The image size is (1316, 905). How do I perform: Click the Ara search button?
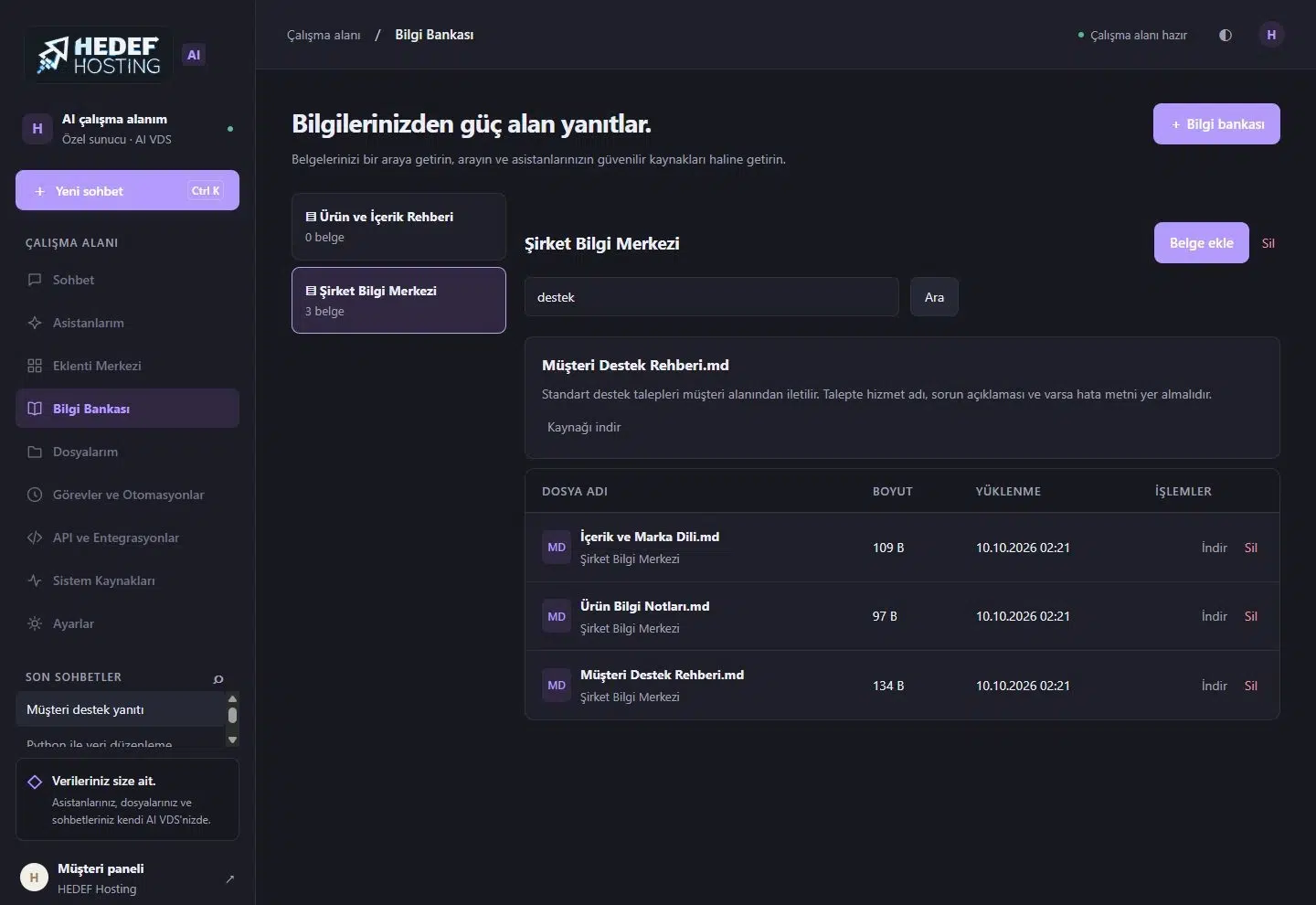pyautogui.click(x=934, y=297)
